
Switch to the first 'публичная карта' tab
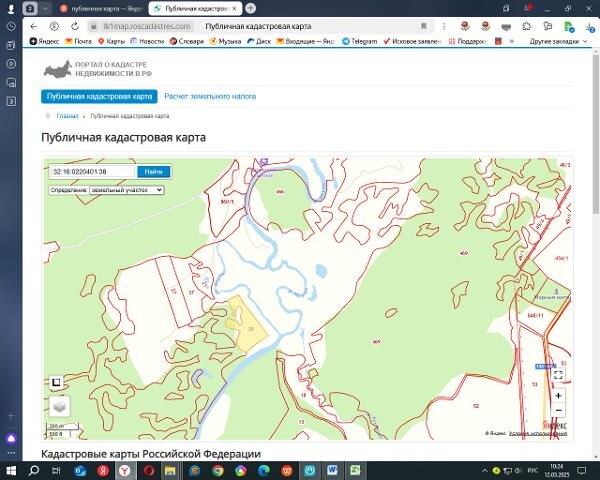[100, 8]
